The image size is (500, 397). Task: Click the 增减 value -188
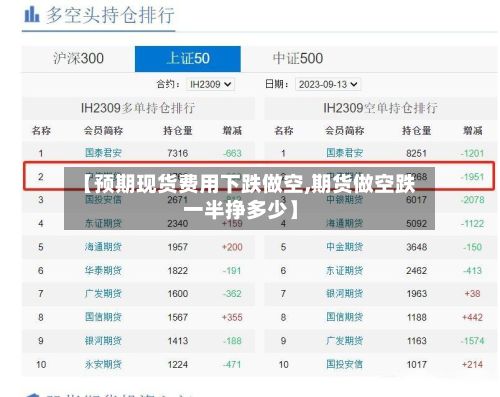pyautogui.click(x=232, y=341)
